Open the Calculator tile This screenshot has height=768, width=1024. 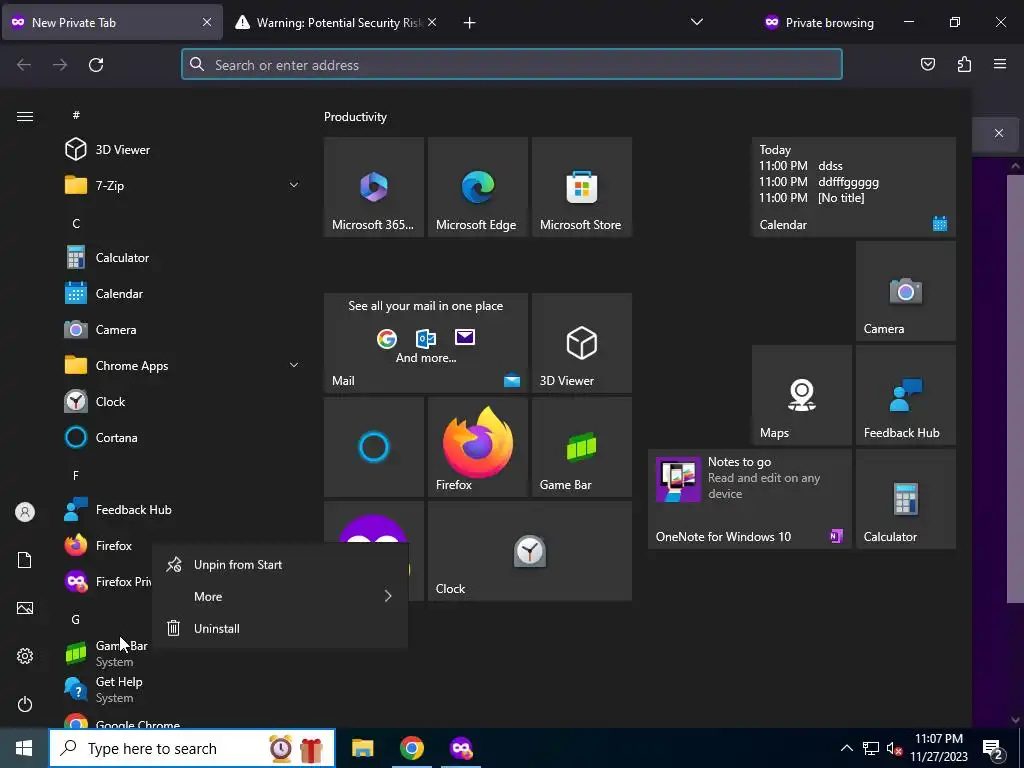(906, 499)
